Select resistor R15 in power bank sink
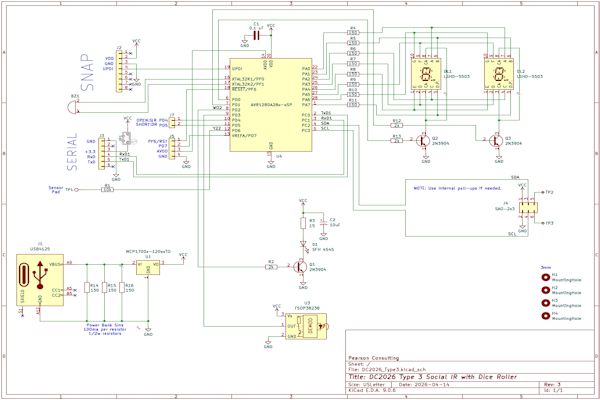This screenshot has height=400, width=600. (x=104, y=288)
